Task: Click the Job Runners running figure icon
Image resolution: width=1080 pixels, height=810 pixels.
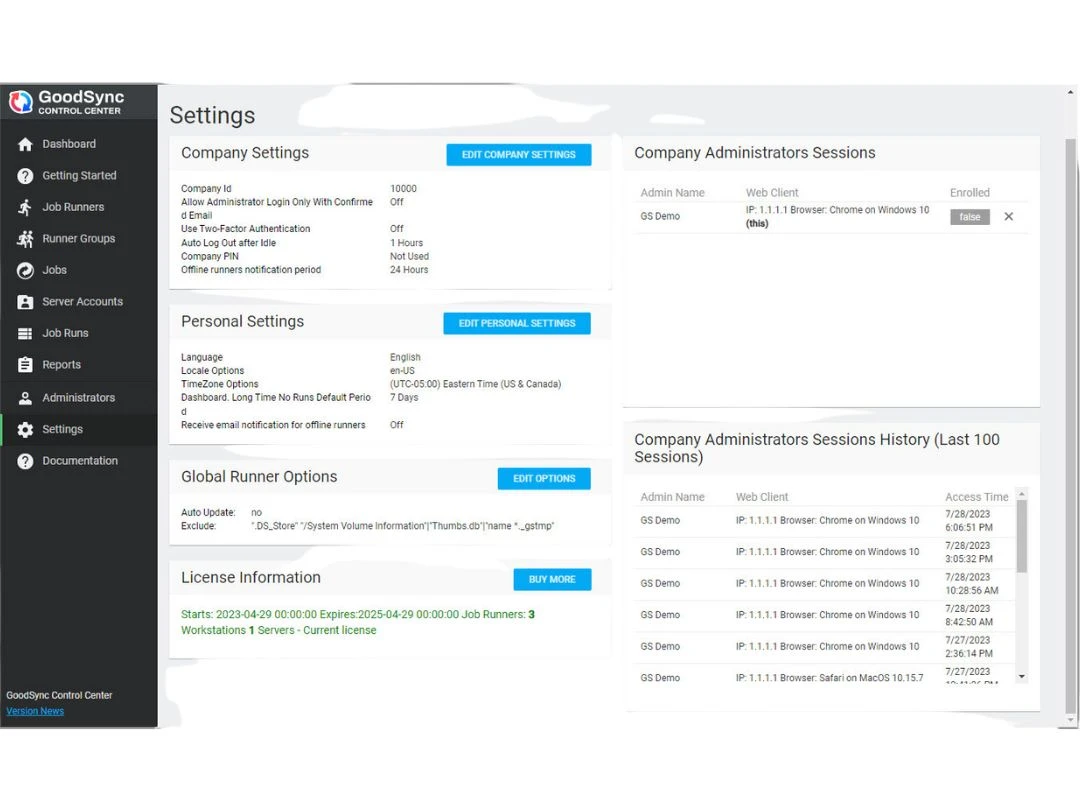Action: click(25, 207)
